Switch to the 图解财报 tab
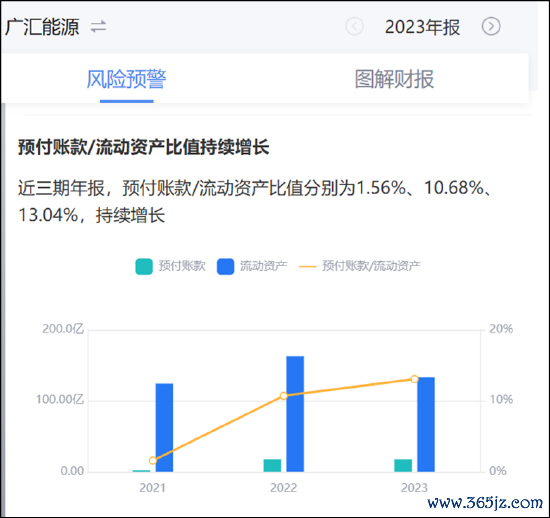The image size is (550, 518). click(394, 79)
